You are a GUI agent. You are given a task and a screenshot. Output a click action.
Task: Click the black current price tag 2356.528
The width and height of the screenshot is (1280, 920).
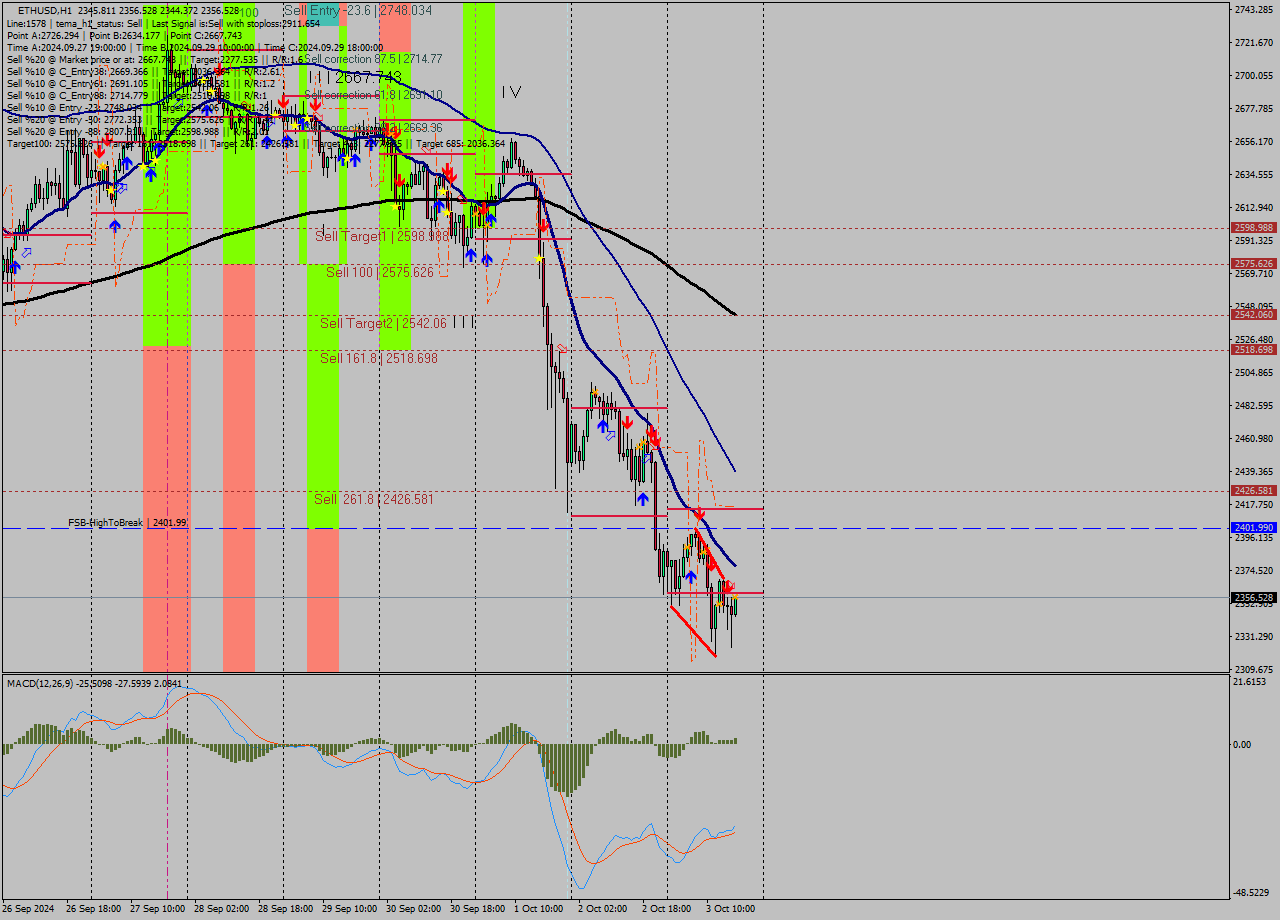pyautogui.click(x=1253, y=598)
